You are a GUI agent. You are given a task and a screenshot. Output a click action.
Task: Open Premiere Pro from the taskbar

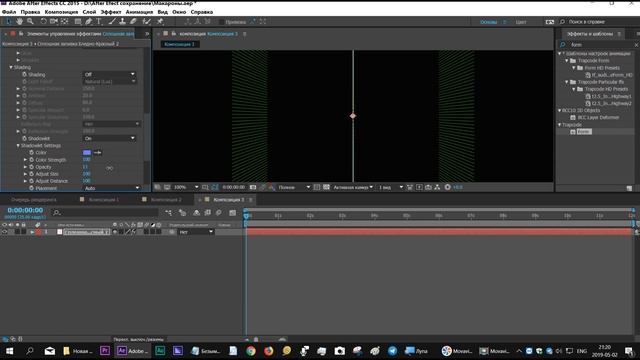point(105,351)
